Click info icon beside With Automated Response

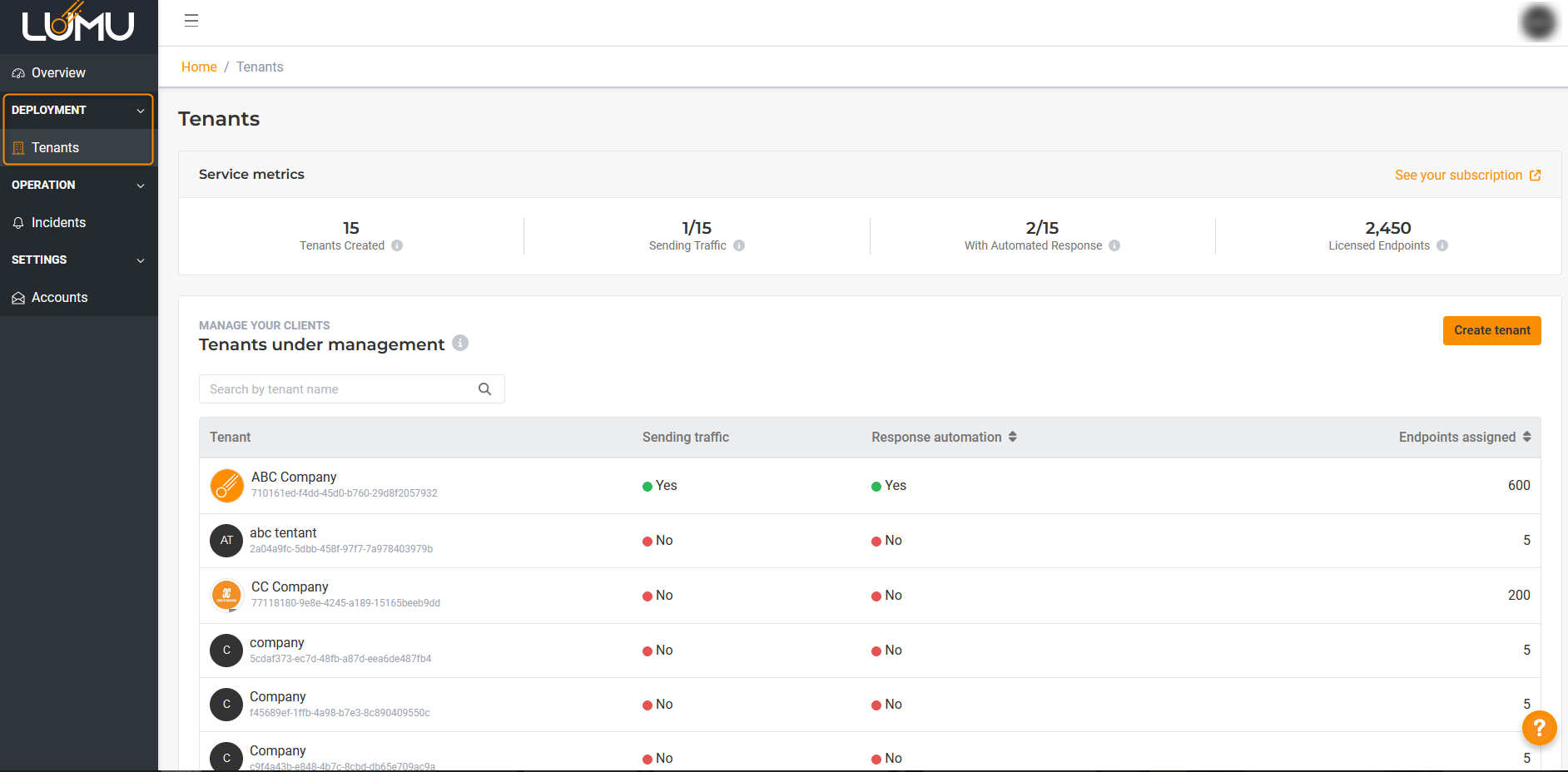[x=1114, y=245]
